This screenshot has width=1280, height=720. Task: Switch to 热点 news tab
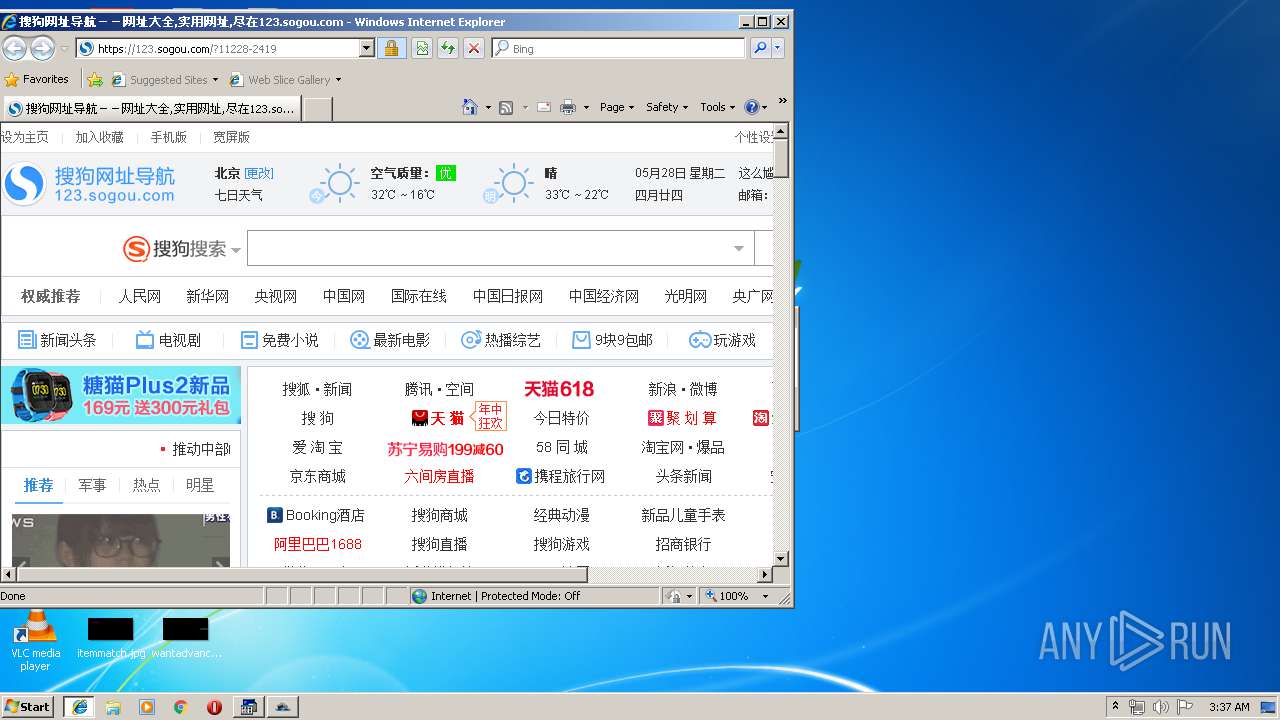[146, 485]
